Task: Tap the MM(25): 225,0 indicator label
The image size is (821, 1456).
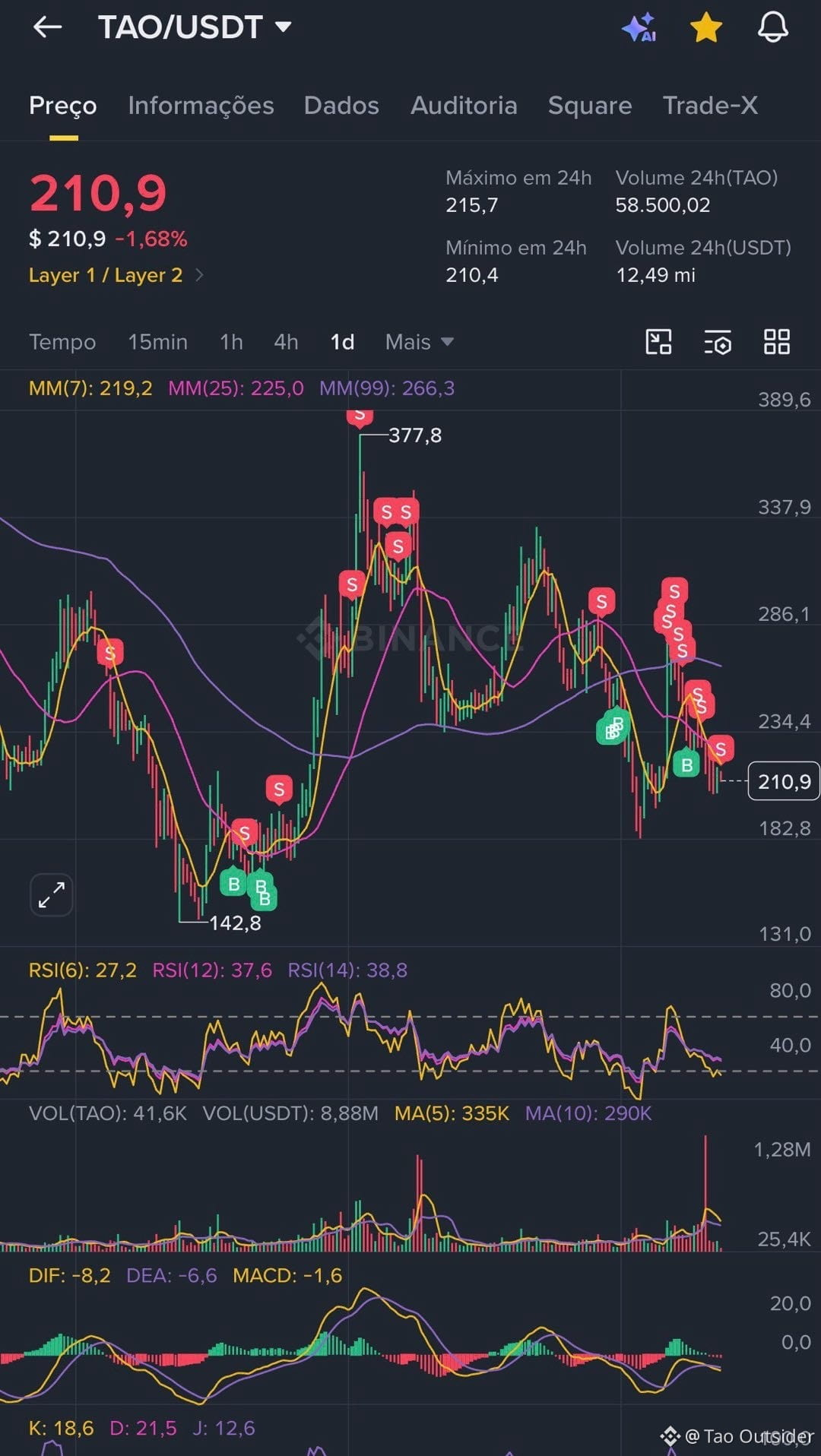Action: pos(236,388)
